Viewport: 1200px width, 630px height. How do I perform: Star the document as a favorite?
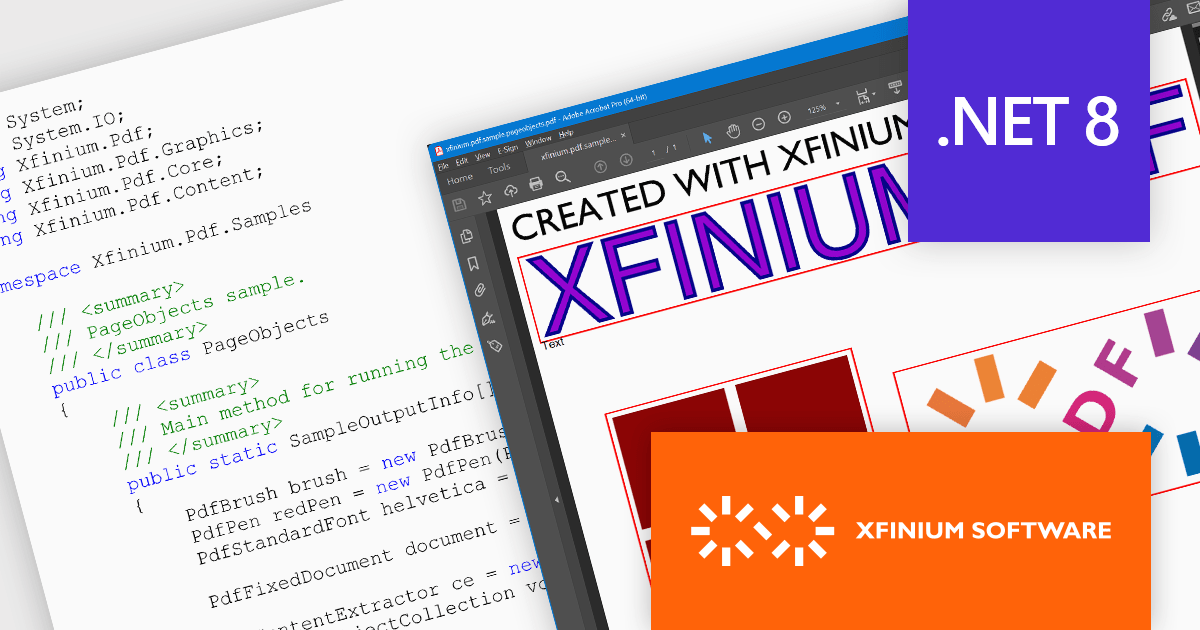(x=484, y=198)
